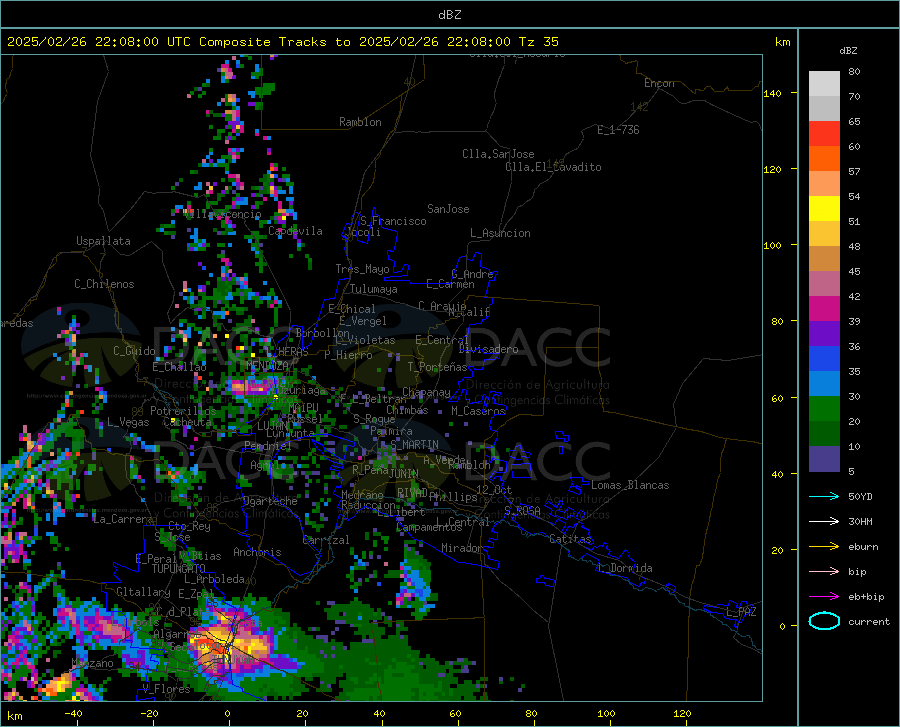Click the E_1-736 place label
Image resolution: width=900 pixels, height=727 pixels.
tap(618, 130)
